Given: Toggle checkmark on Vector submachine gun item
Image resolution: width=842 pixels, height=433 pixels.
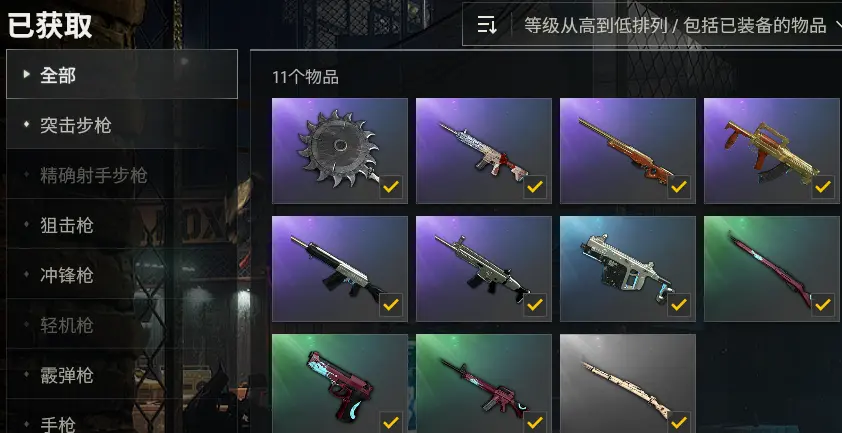Looking at the screenshot, I should pyautogui.click(x=679, y=305).
